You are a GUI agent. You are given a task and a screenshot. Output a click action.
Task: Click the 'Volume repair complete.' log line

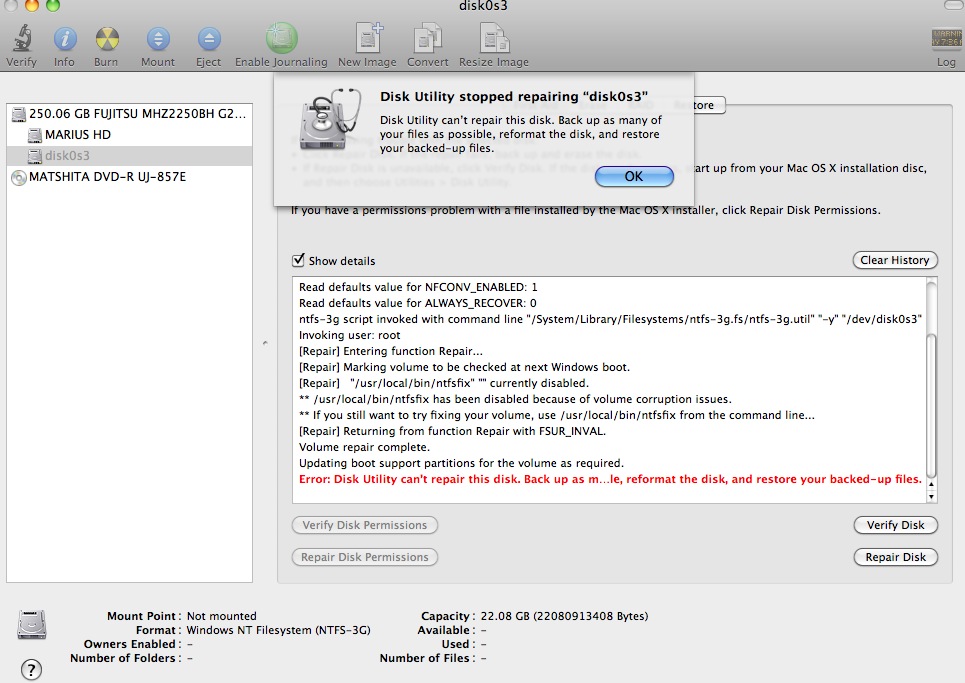tap(364, 447)
